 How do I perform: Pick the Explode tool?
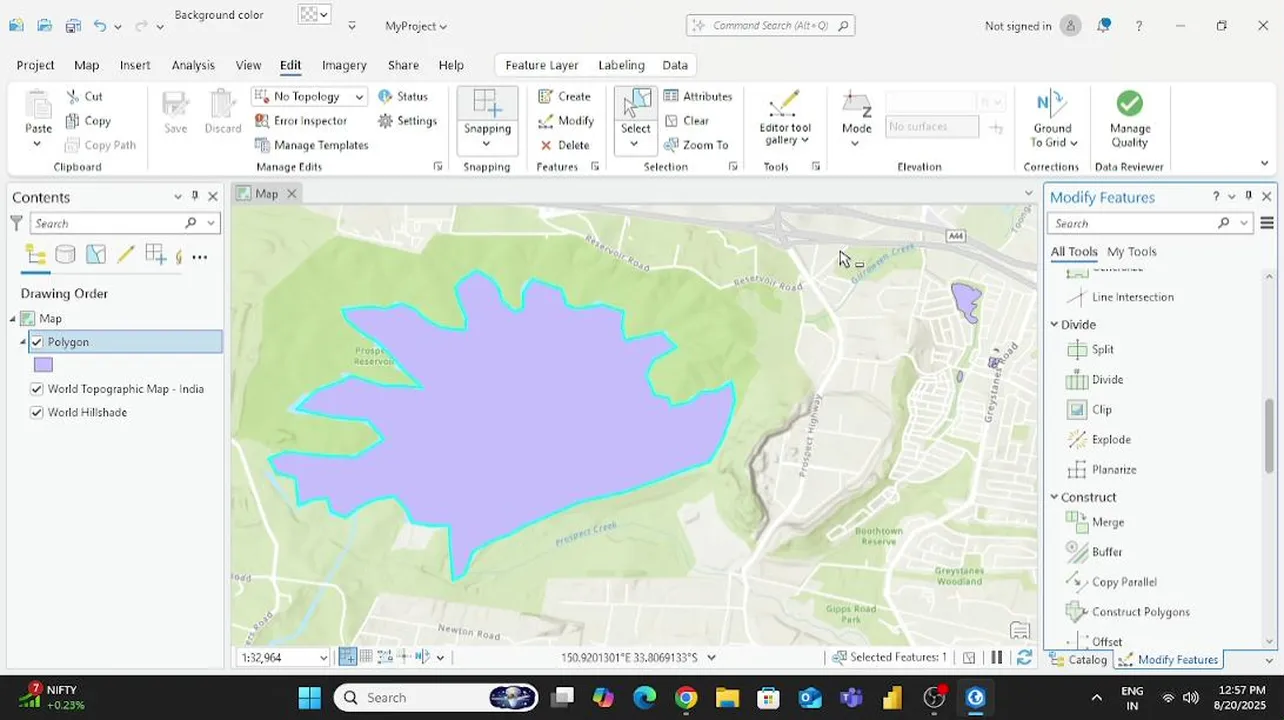point(1098,439)
